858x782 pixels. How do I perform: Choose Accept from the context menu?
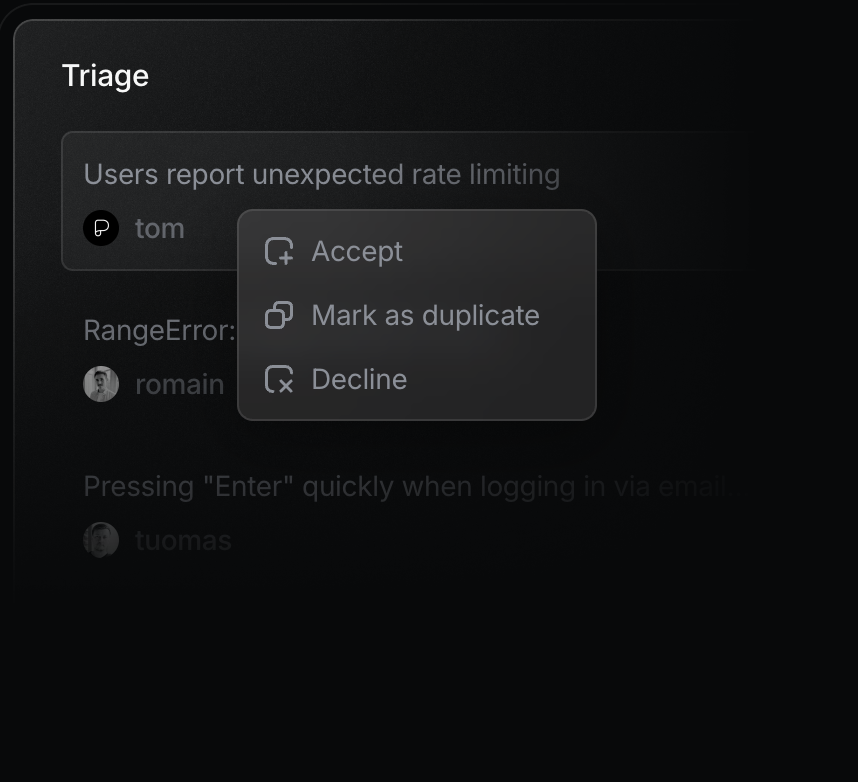coord(357,251)
